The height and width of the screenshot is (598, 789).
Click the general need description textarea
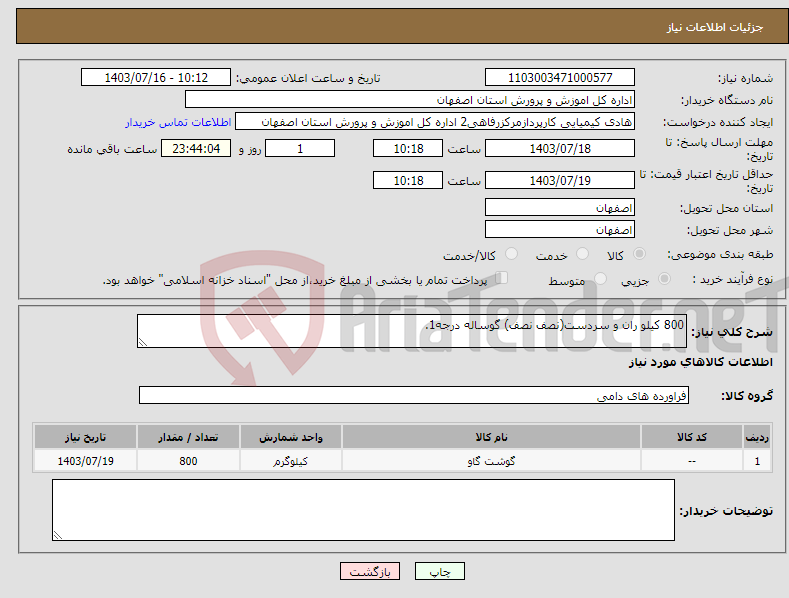coord(412,331)
